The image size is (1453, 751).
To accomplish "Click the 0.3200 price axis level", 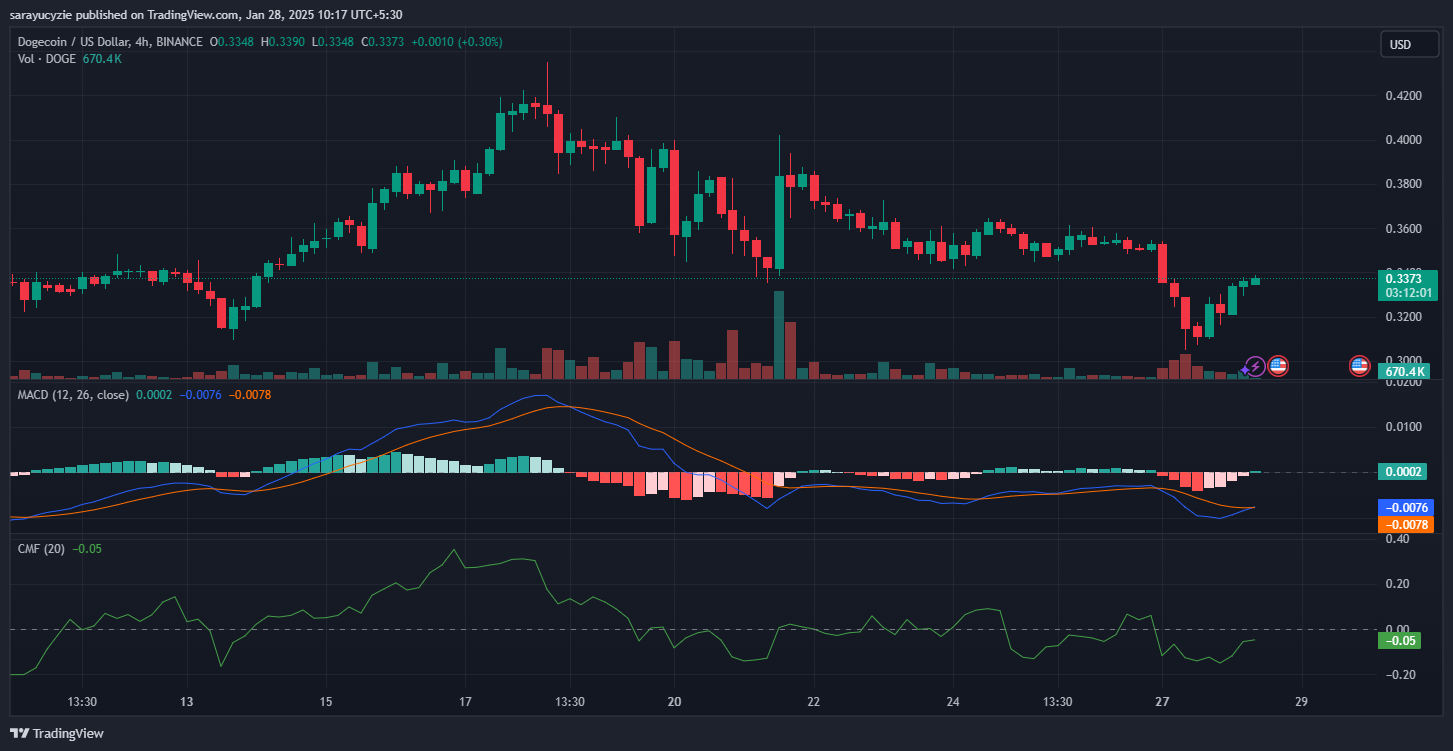I will click(x=1402, y=317).
